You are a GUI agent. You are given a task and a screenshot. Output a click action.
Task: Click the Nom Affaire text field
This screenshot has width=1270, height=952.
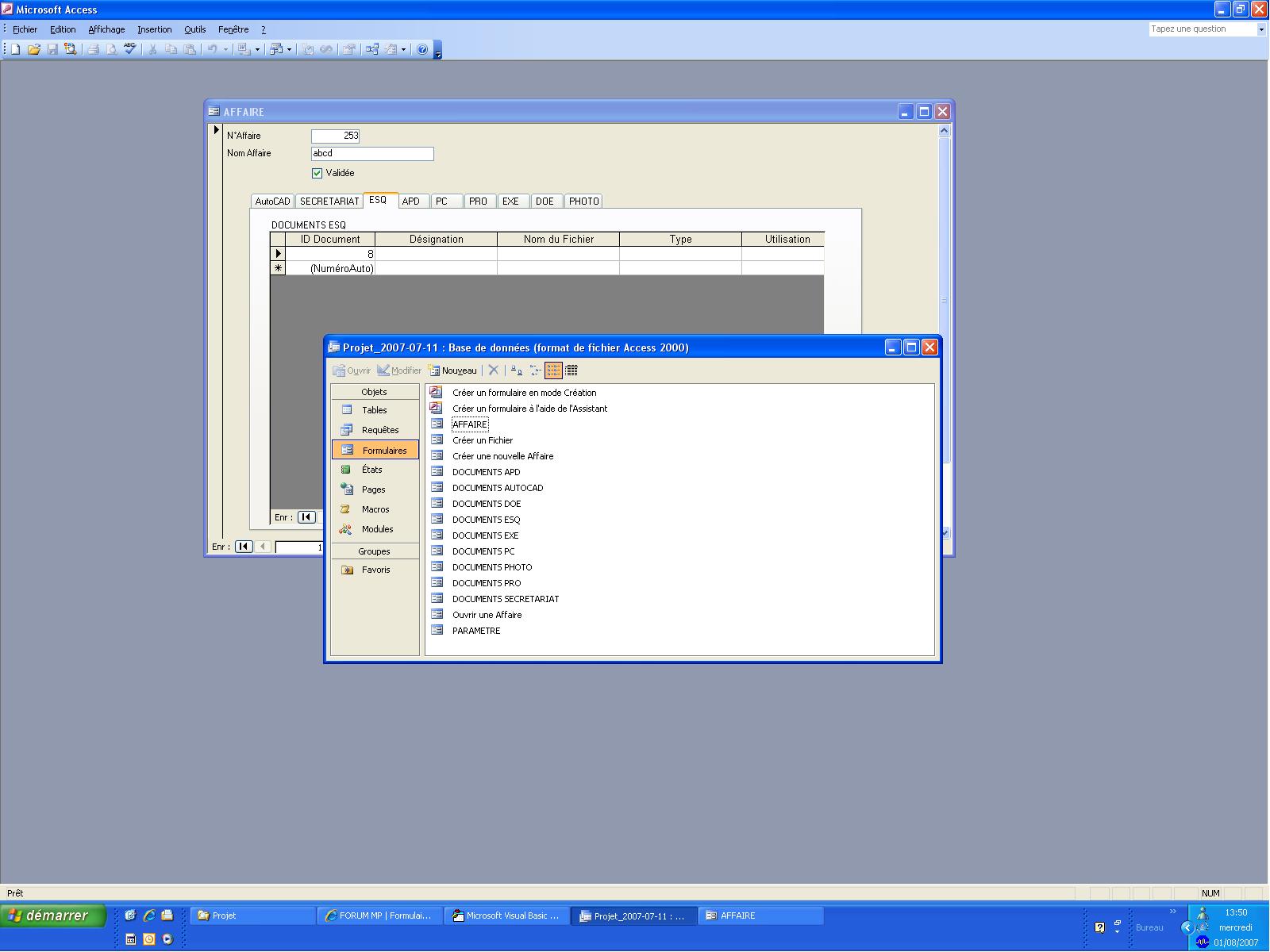tap(372, 154)
